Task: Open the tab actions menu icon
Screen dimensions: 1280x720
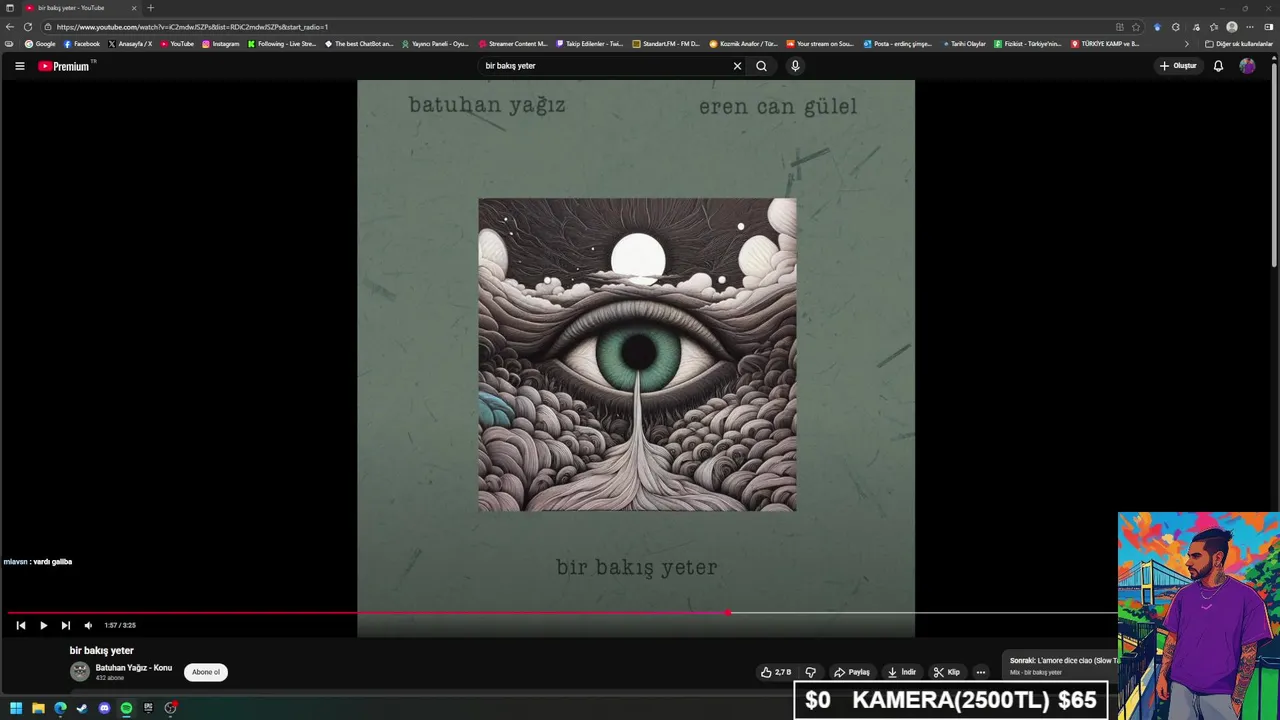Action: point(9,8)
